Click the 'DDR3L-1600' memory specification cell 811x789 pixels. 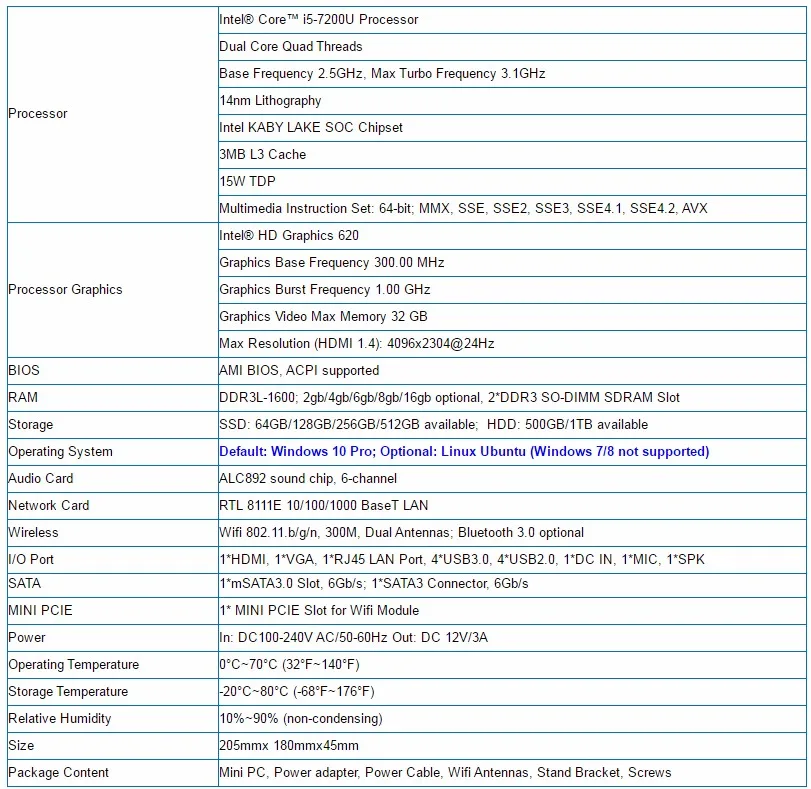512,397
